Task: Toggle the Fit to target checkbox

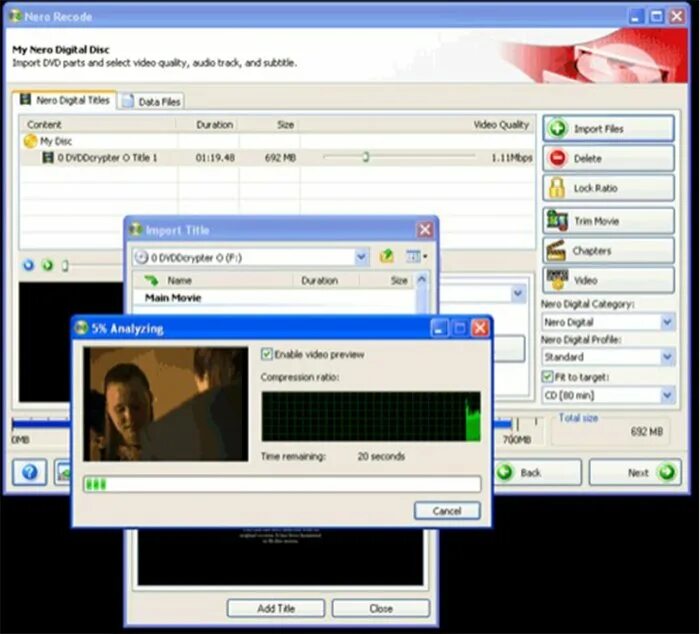Action: 547,376
